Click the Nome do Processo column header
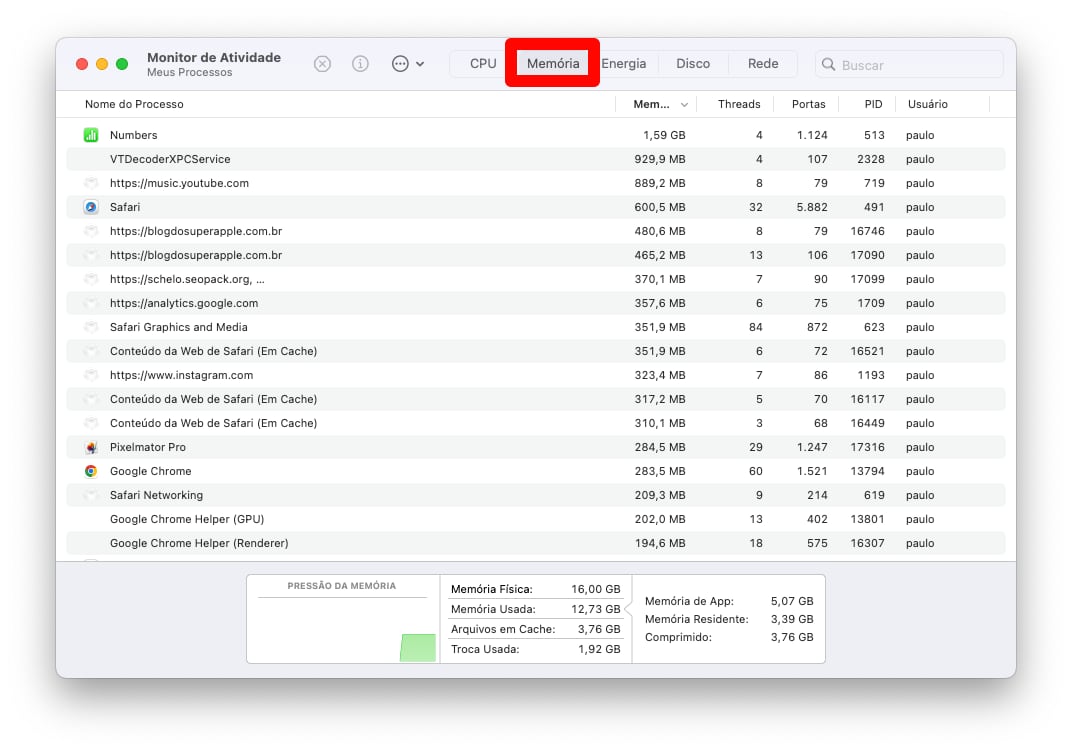The width and height of the screenshot is (1072, 752). (134, 104)
